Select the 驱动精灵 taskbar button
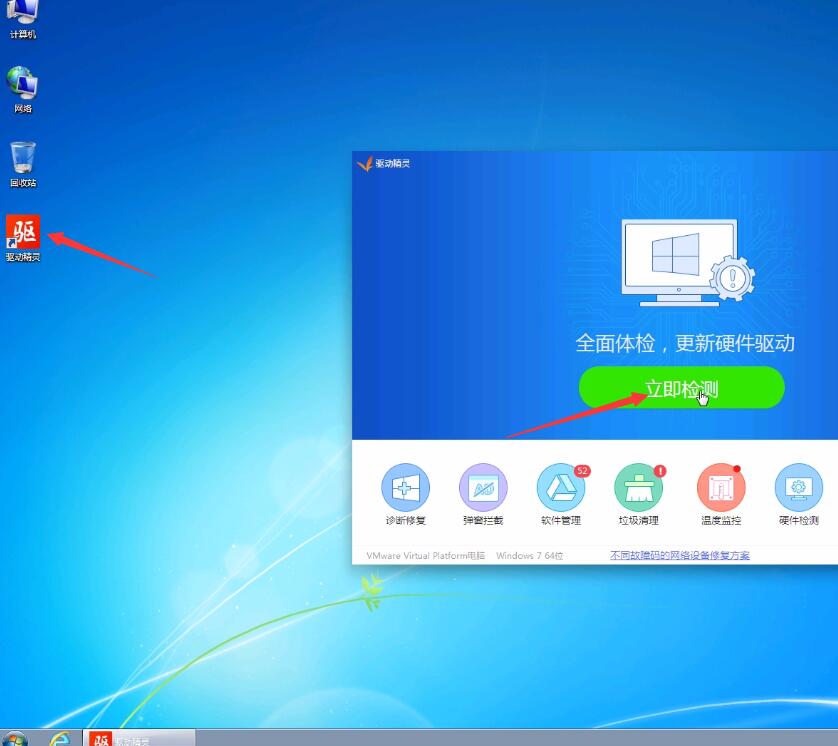The width and height of the screenshot is (838, 746). point(139,738)
